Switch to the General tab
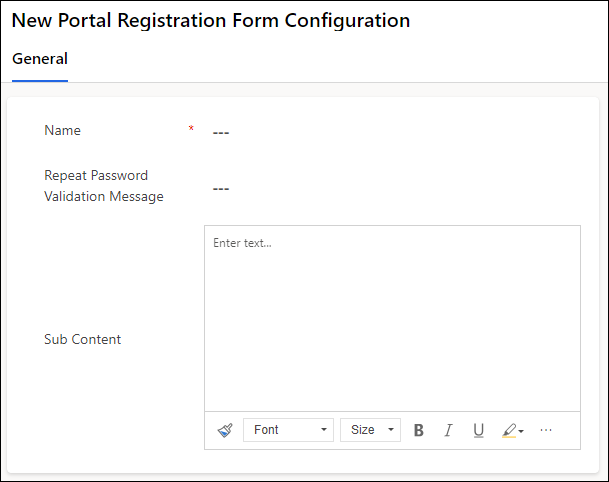Viewport: 609px width, 482px height. (x=40, y=59)
